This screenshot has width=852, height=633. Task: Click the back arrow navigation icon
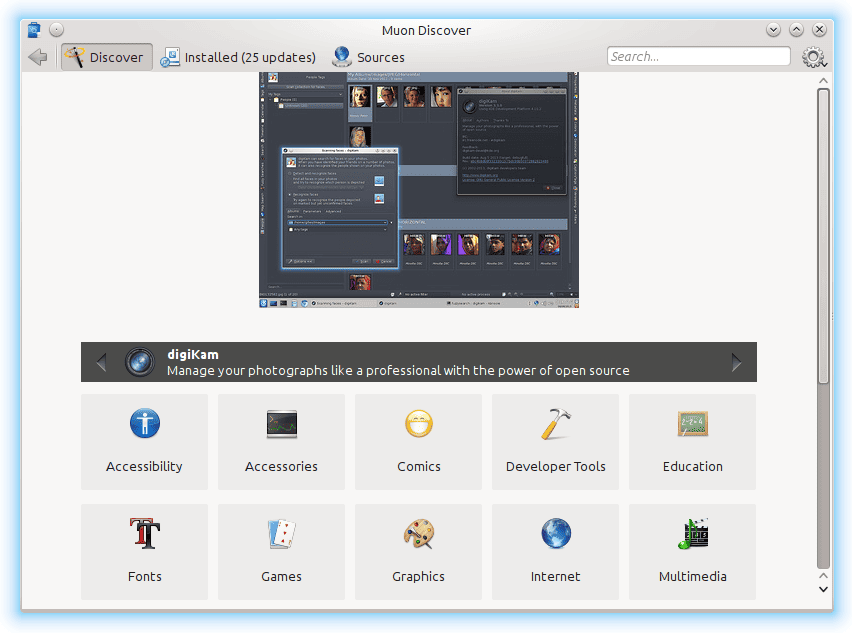37,57
